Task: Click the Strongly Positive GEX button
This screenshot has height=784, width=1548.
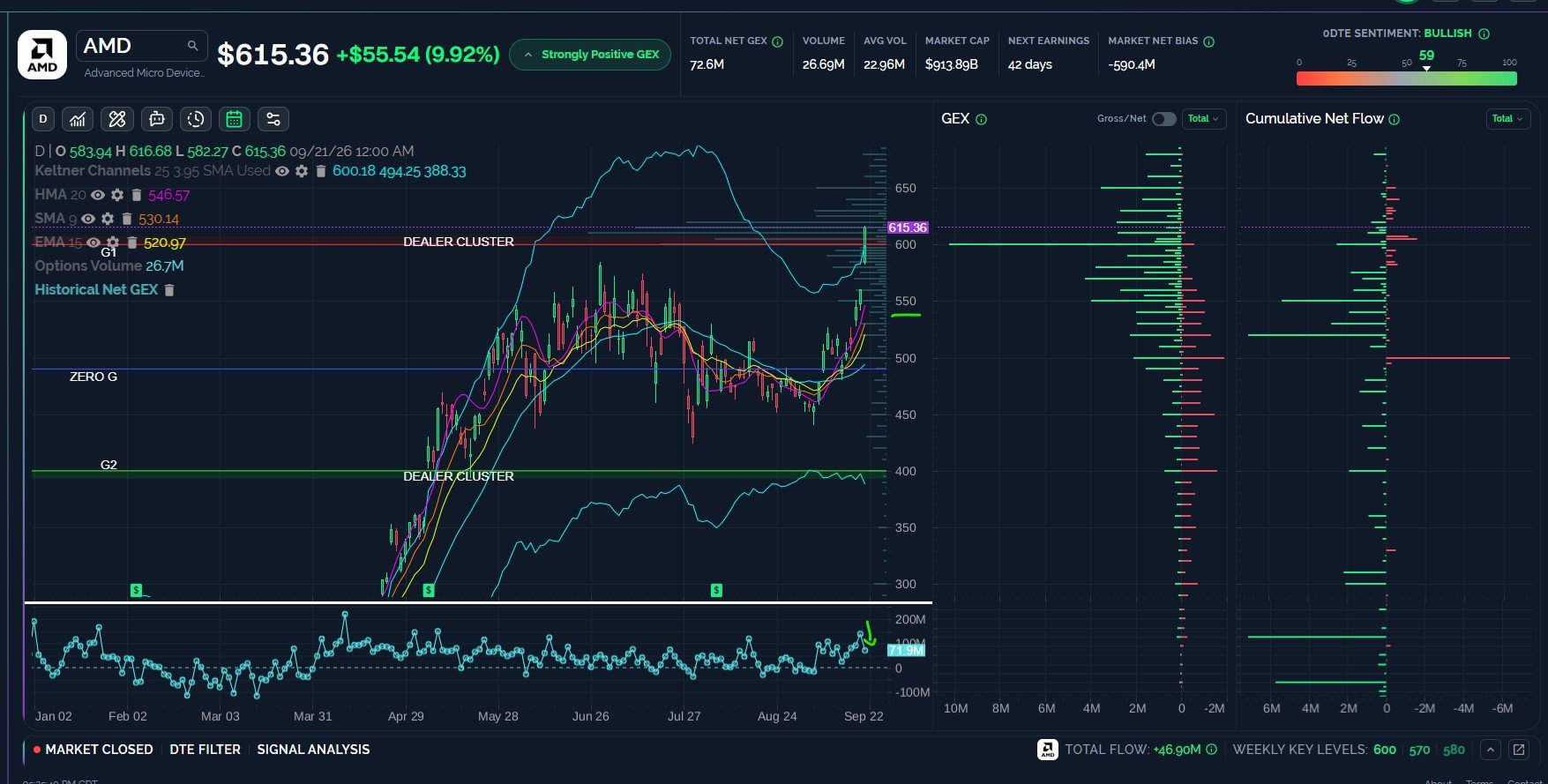Action: (x=590, y=55)
